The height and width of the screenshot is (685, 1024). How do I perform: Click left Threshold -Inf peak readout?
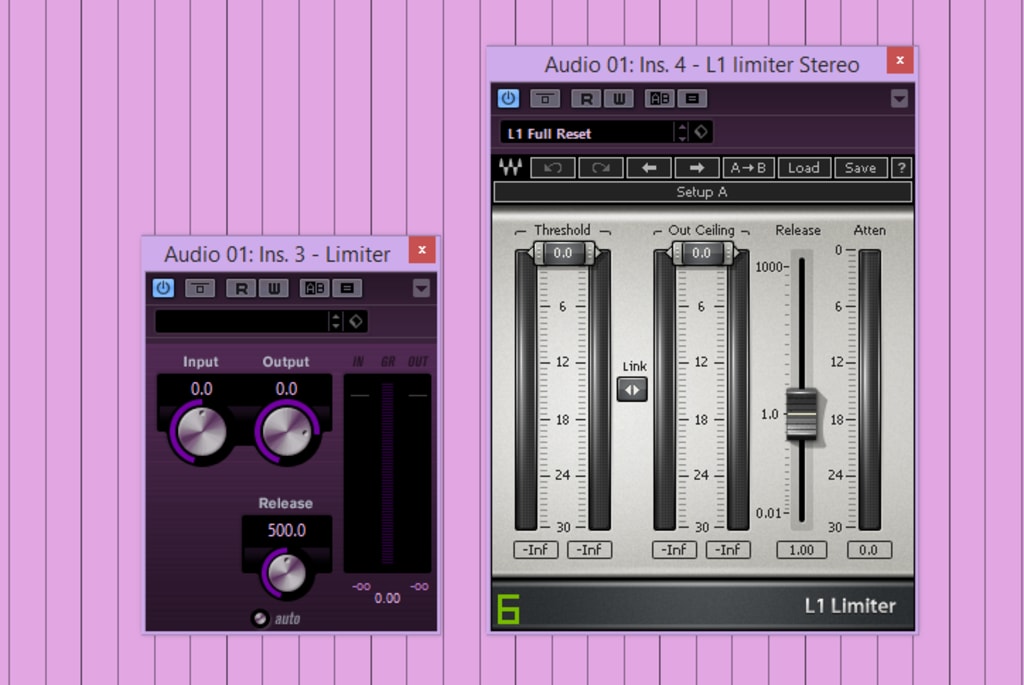tap(536, 550)
